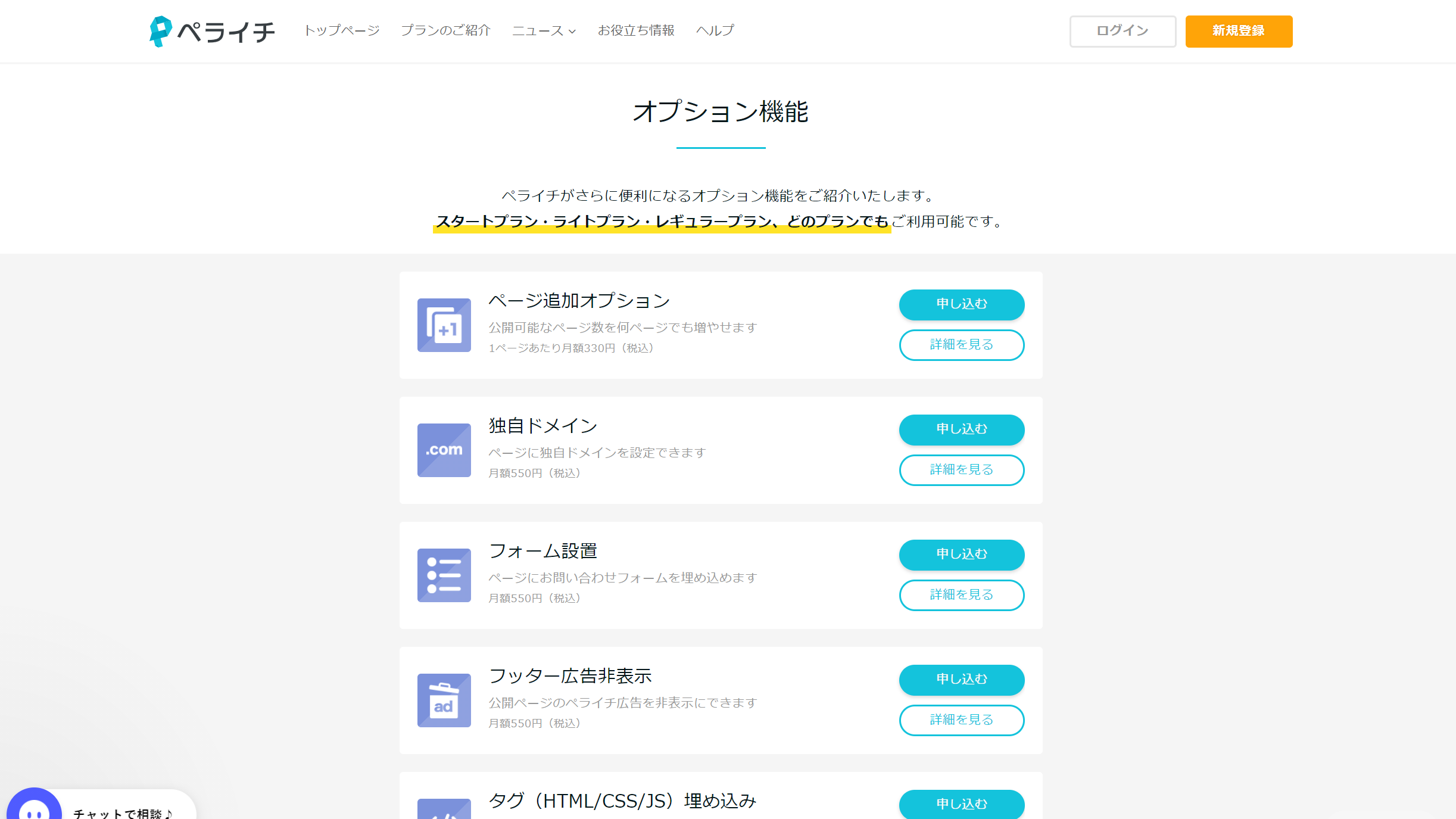
Task: Apply for フッター広告非表示 with 申し込む
Action: (962, 680)
